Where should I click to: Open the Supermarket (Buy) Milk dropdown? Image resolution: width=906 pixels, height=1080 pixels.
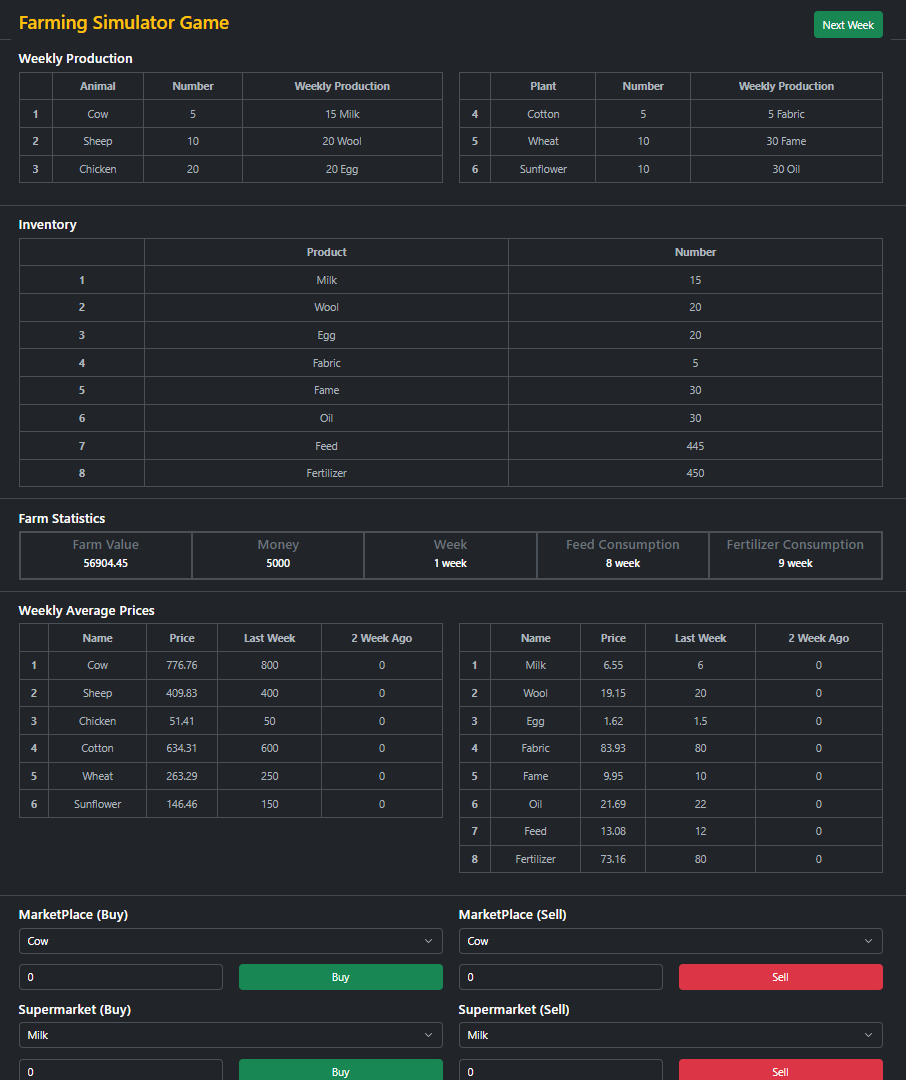(230, 1035)
